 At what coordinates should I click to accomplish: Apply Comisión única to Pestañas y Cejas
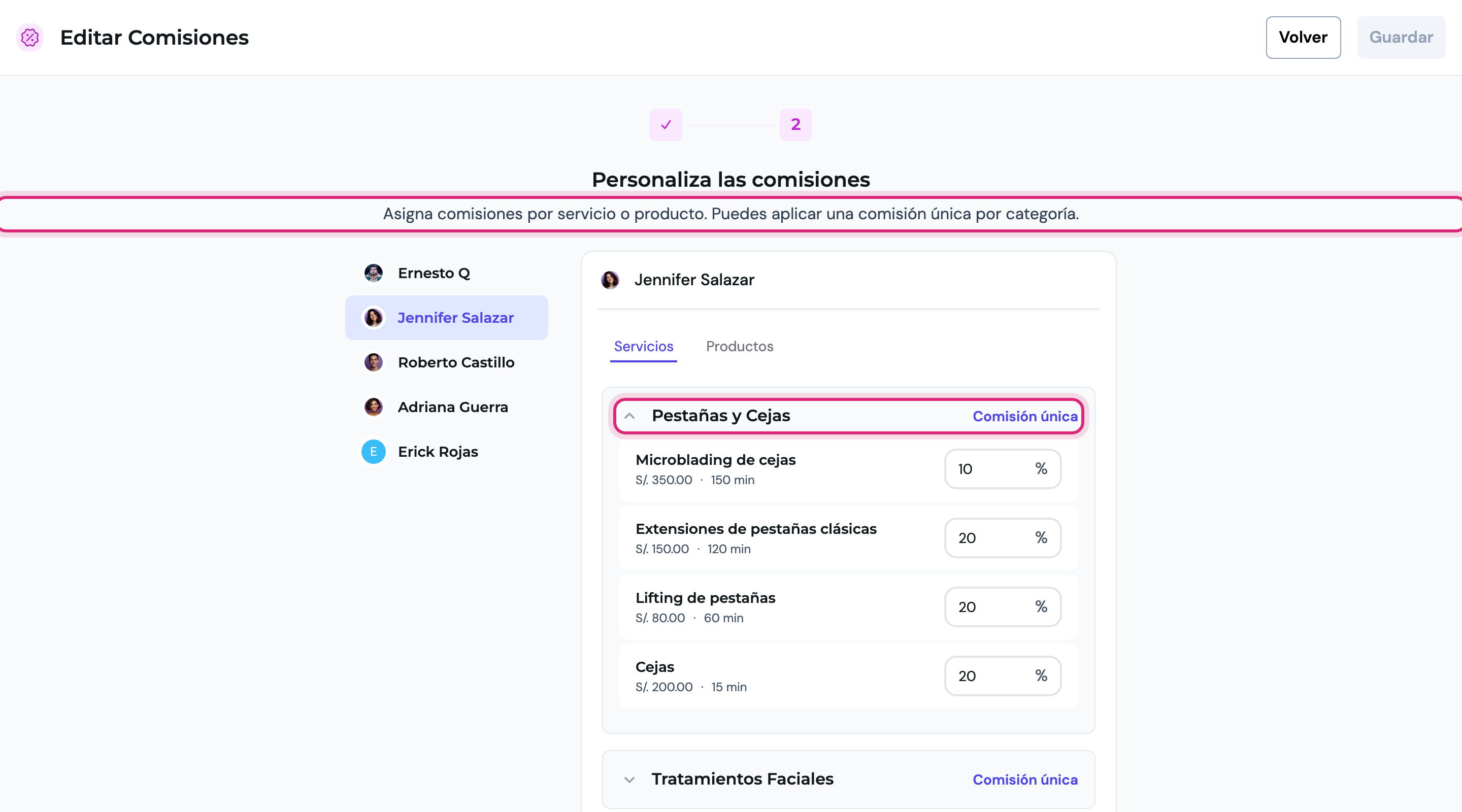(1025, 417)
